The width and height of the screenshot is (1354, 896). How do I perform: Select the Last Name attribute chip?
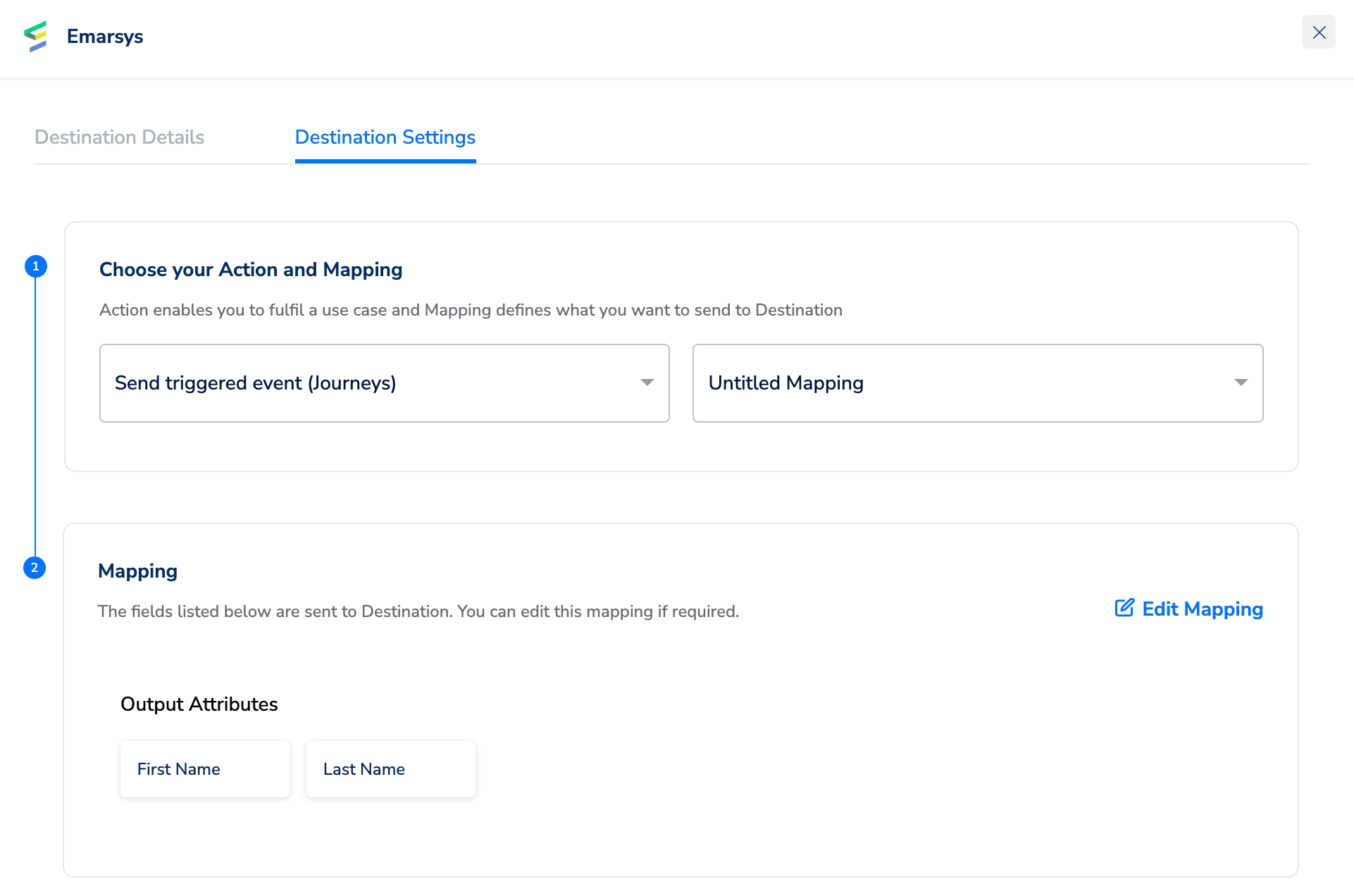click(390, 769)
